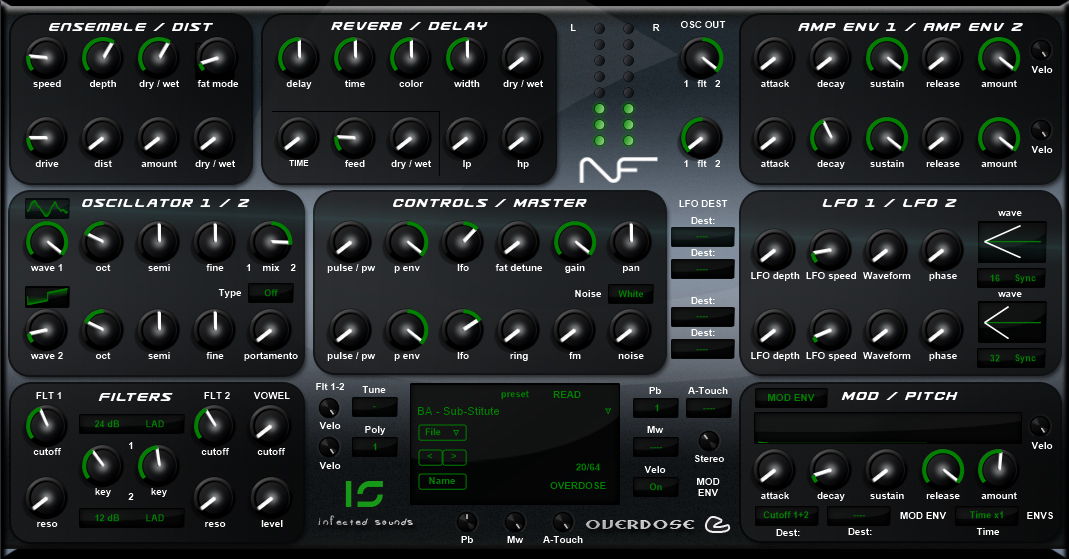Click the Mw value field
Image resolution: width=1069 pixels, height=559 pixels.
click(655, 447)
